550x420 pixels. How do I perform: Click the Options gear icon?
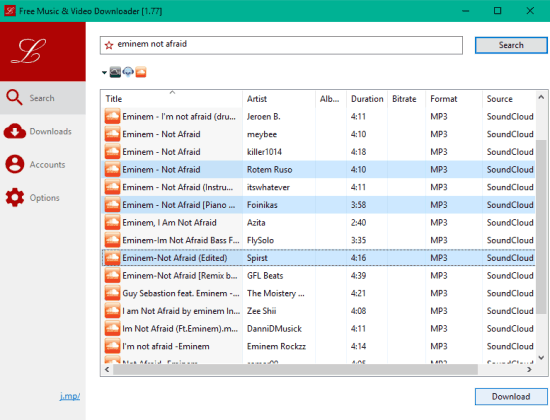pos(14,197)
